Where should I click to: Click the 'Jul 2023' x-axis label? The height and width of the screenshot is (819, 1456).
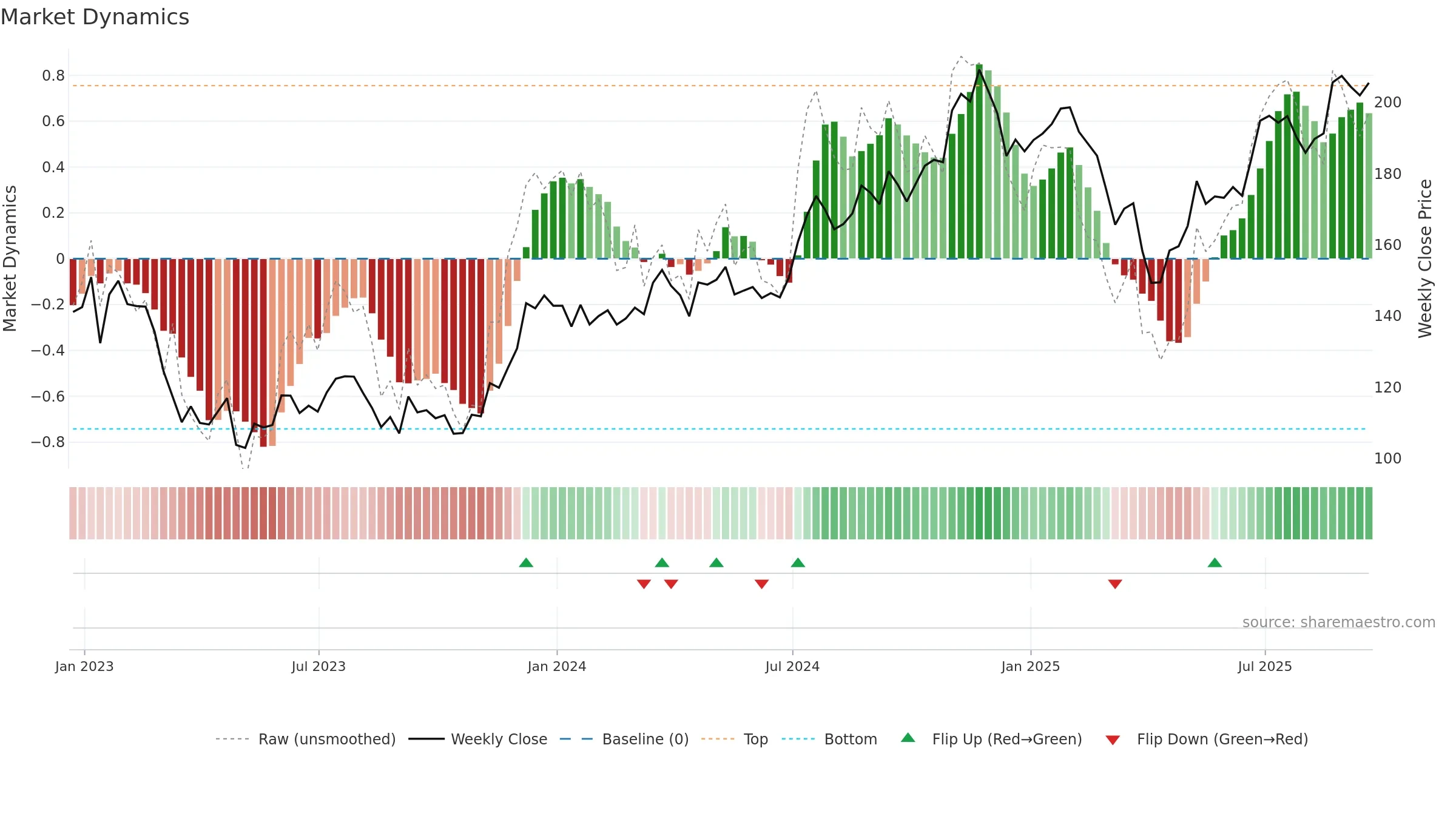point(318,666)
